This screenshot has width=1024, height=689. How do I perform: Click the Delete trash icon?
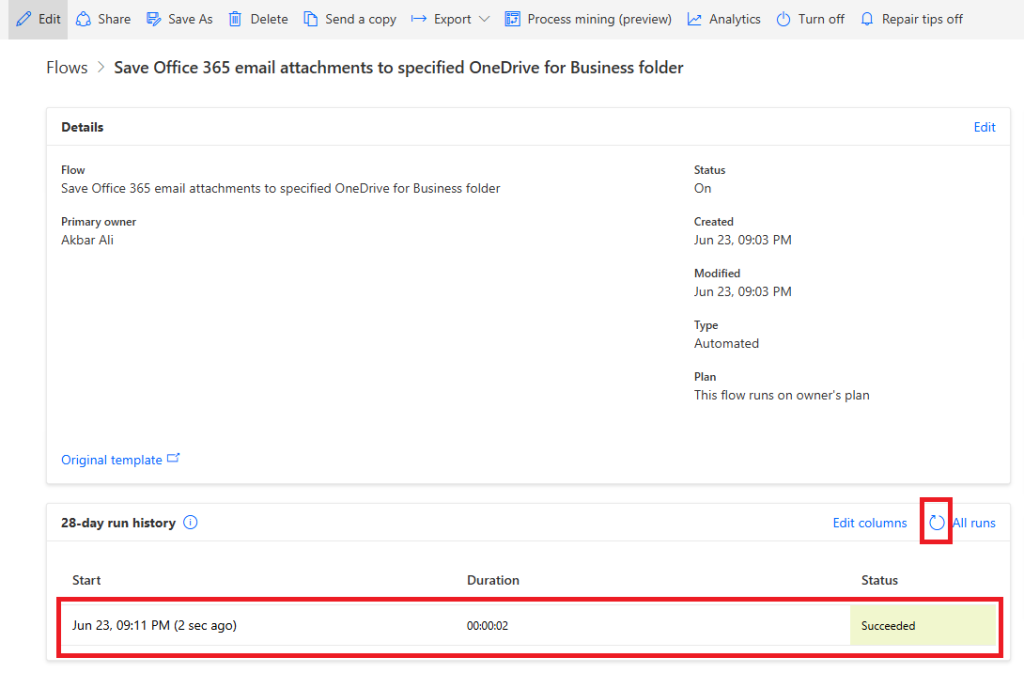(235, 19)
